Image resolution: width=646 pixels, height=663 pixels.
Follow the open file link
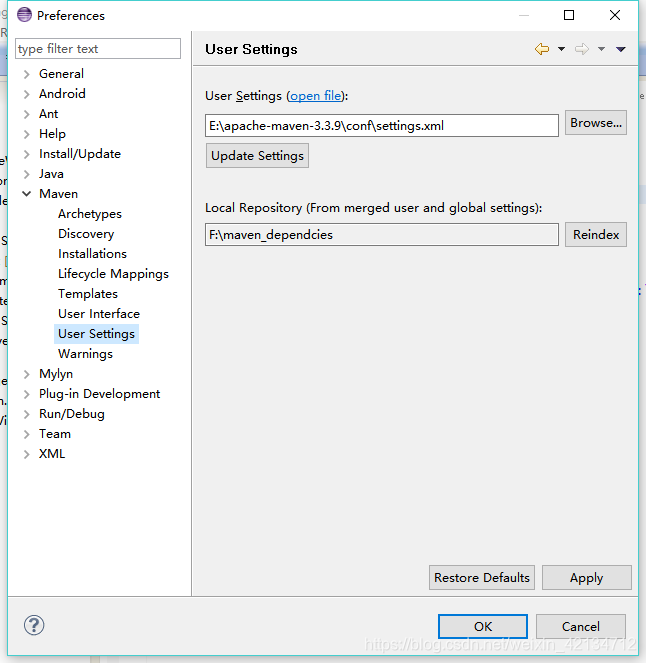(316, 96)
